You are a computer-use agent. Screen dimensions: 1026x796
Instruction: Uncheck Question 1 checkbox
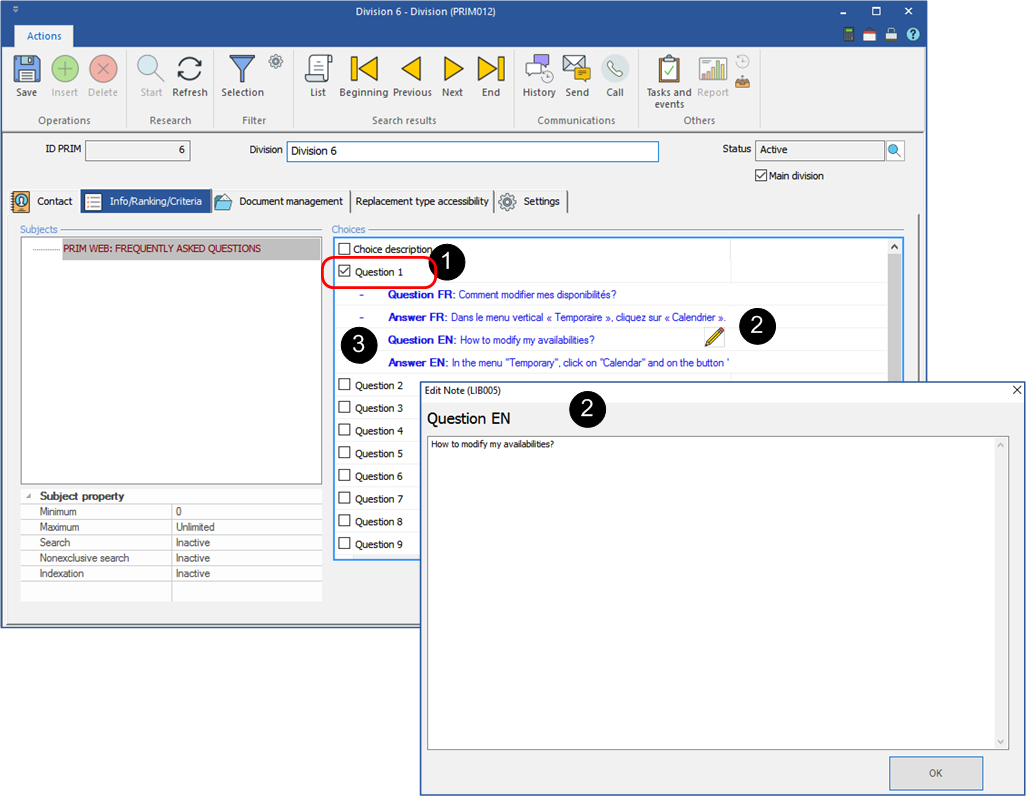[x=344, y=271]
